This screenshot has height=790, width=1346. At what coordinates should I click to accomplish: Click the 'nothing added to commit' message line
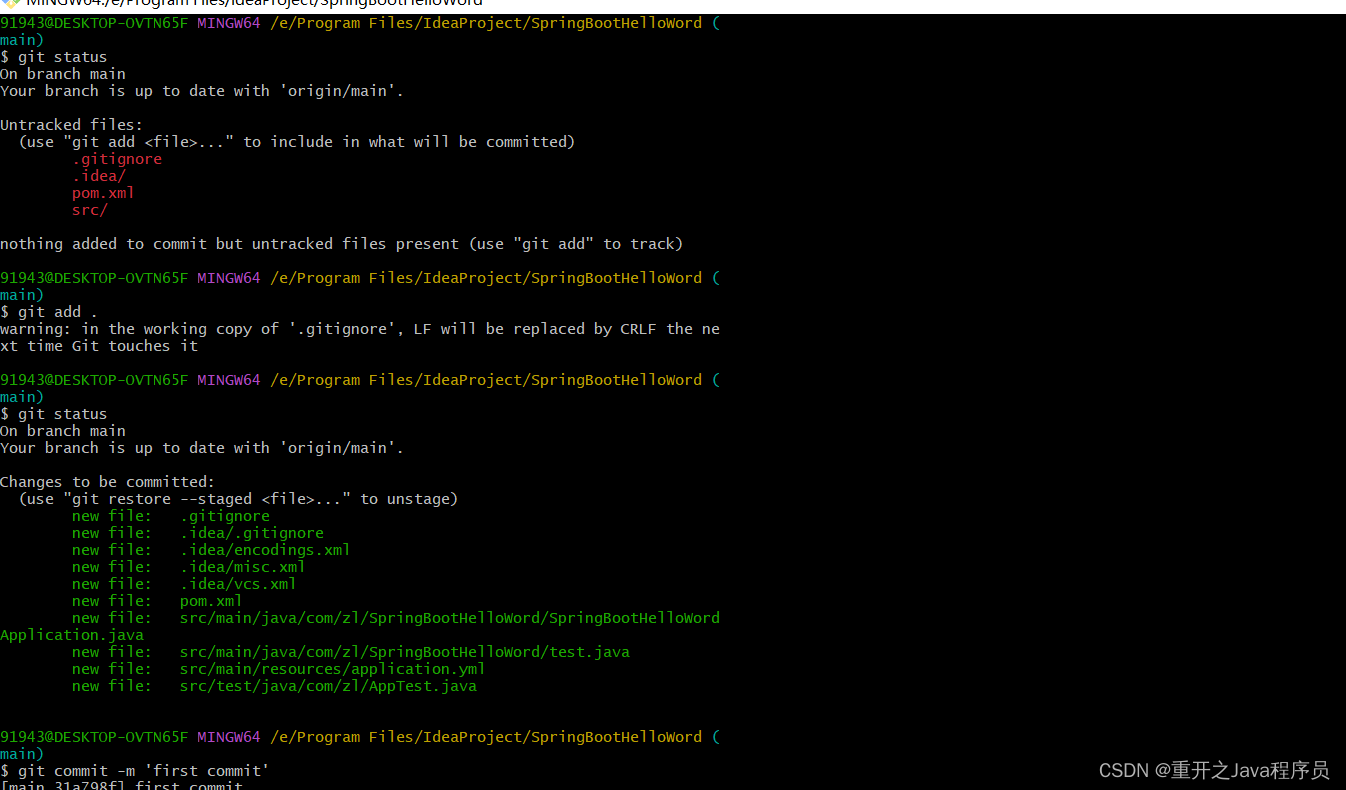tap(342, 244)
